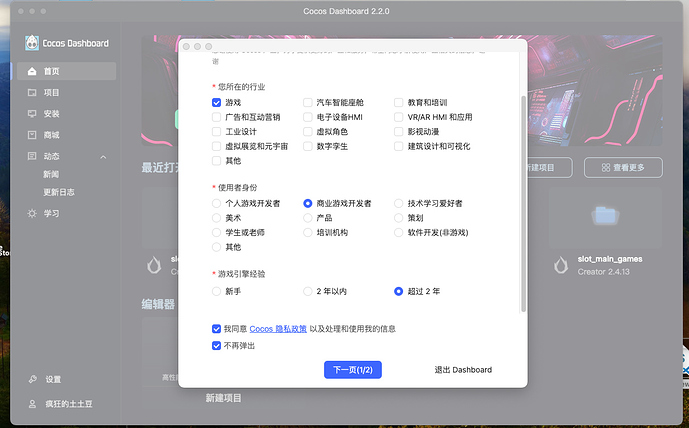
Task: Open the 安装 install sidebar item
Action: click(66, 114)
